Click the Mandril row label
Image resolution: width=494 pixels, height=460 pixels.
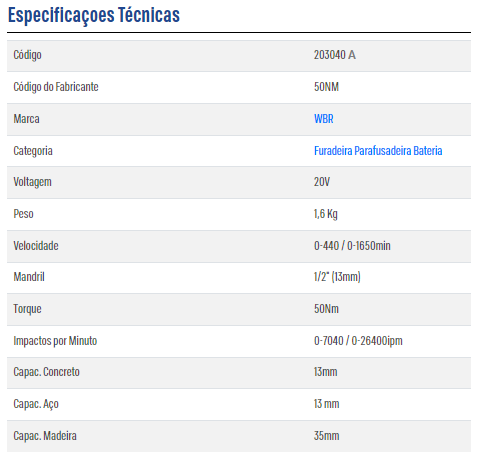29,277
